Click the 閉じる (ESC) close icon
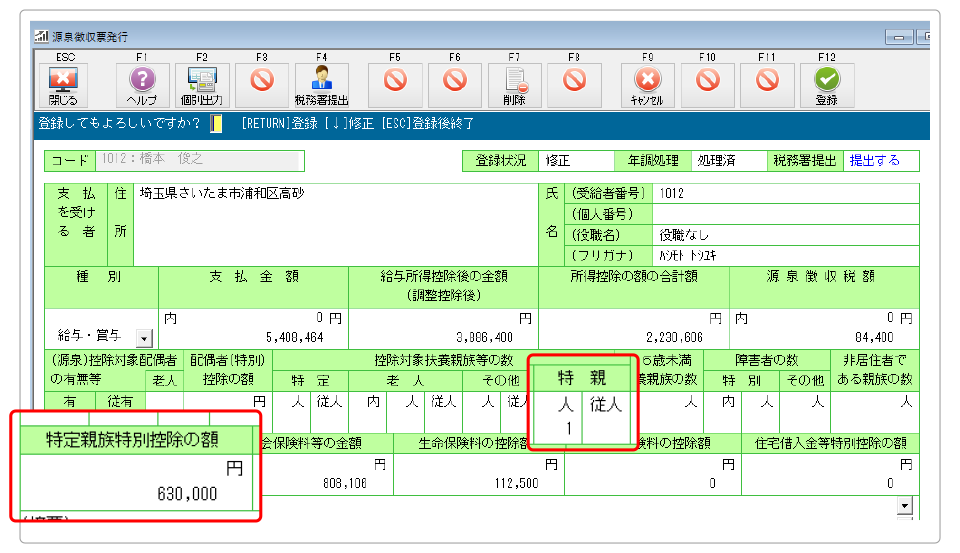 [x=61, y=80]
